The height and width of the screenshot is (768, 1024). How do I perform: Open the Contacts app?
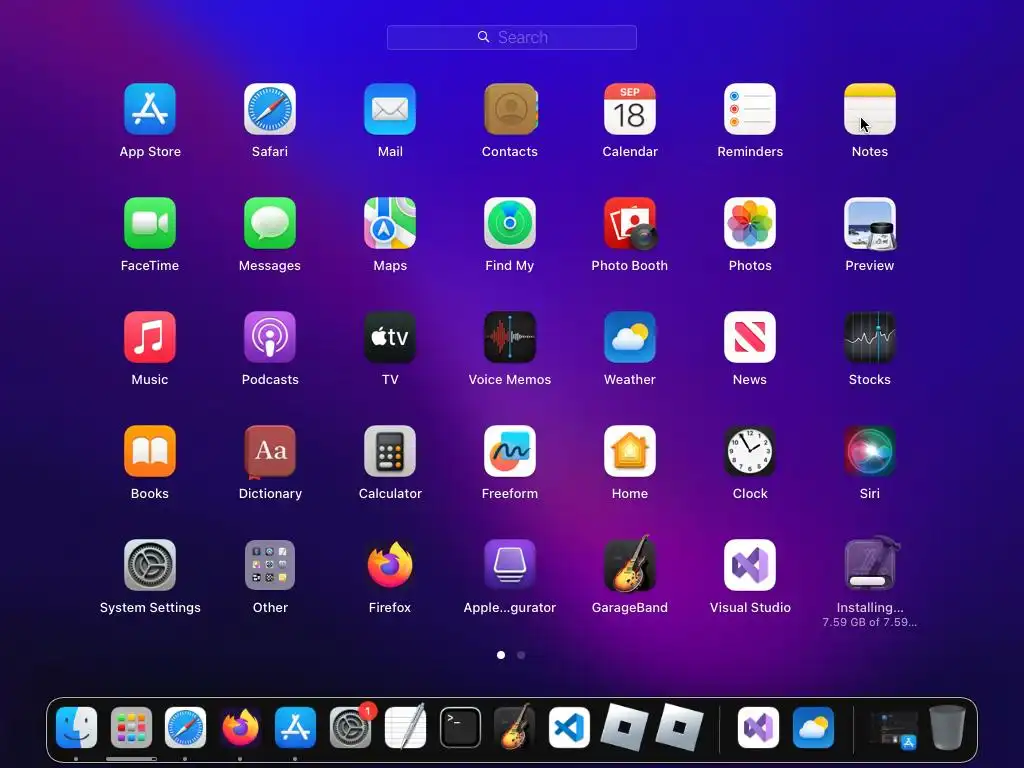point(510,109)
